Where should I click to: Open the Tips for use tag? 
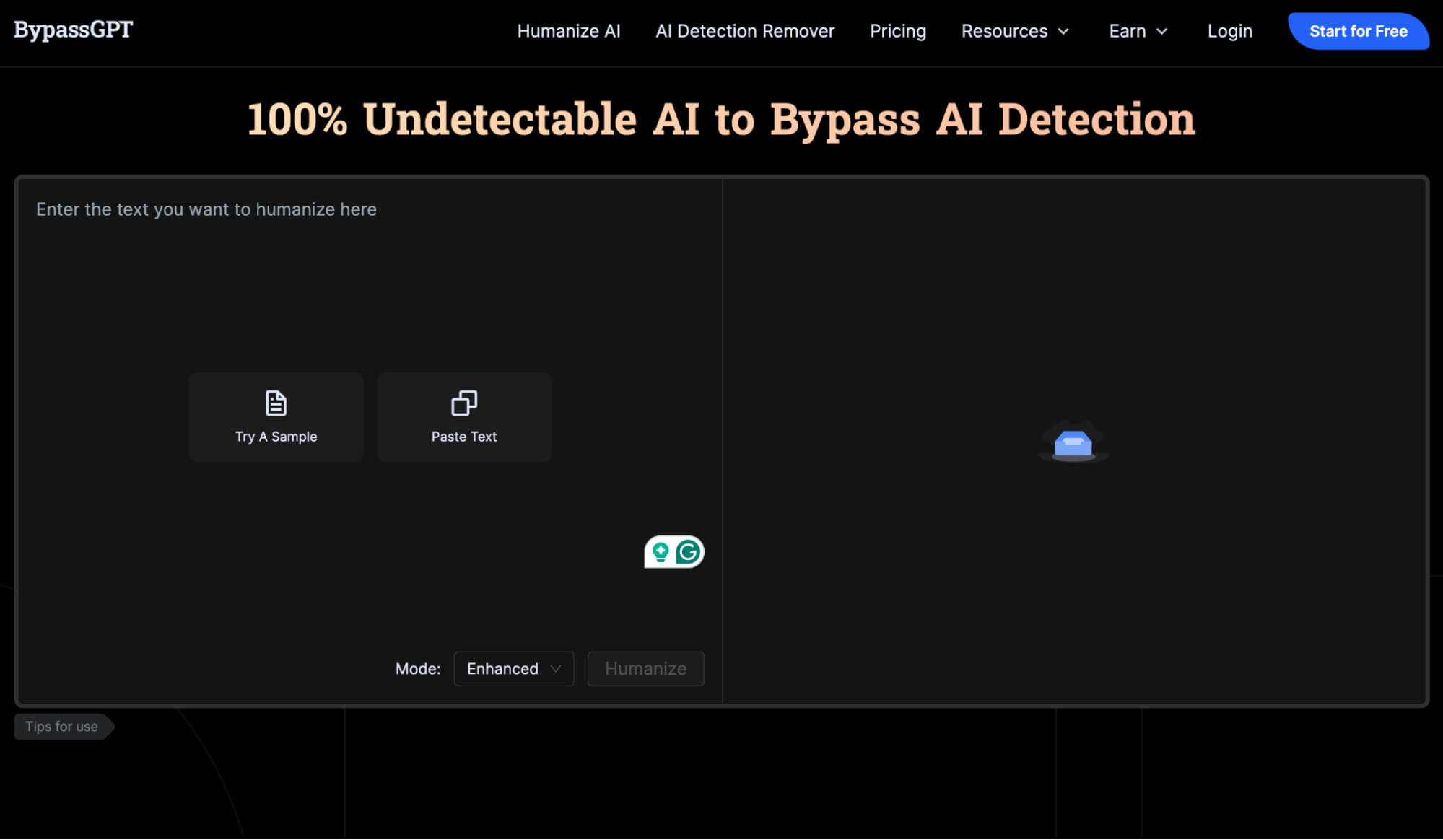point(62,727)
